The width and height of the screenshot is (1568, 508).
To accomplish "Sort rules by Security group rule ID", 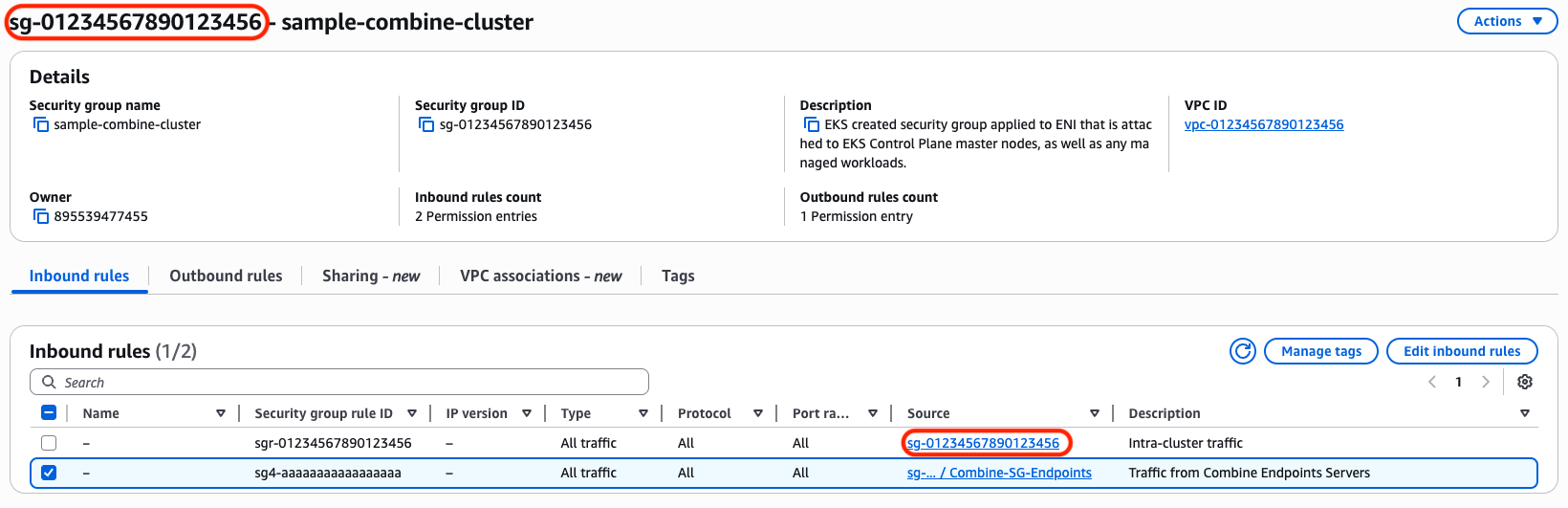I will 412,413.
